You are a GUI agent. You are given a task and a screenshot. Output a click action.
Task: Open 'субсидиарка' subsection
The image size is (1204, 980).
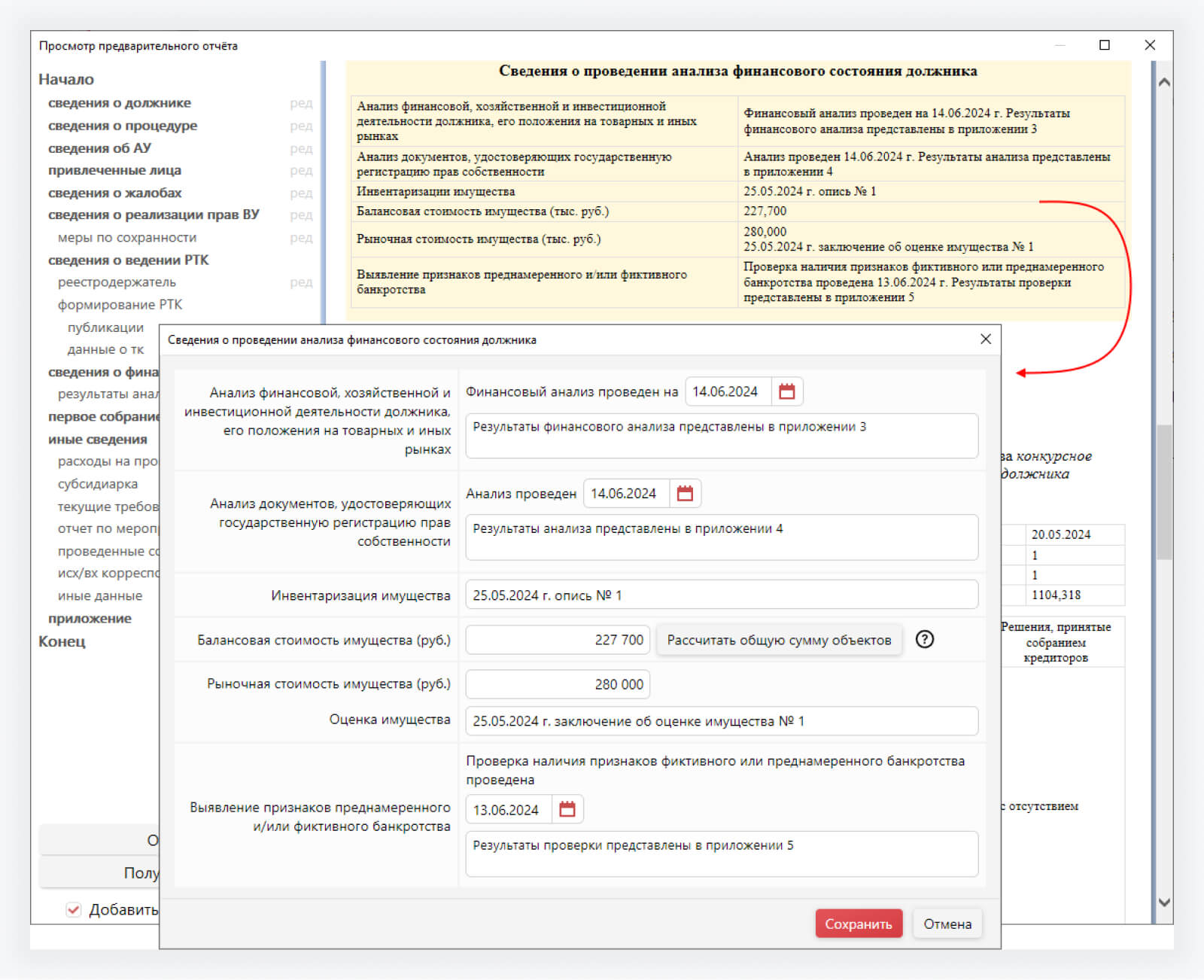pyautogui.click(x=98, y=484)
